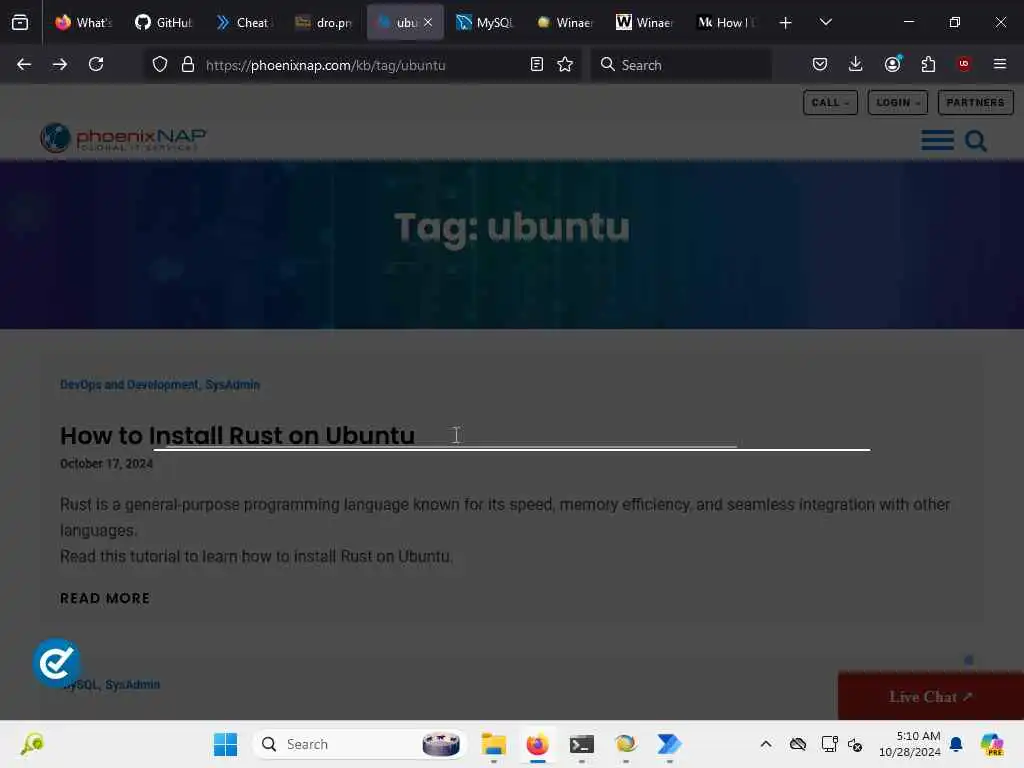Open SysAdmin category above Rust article
Viewport: 1024px width, 768px height.
[232, 385]
